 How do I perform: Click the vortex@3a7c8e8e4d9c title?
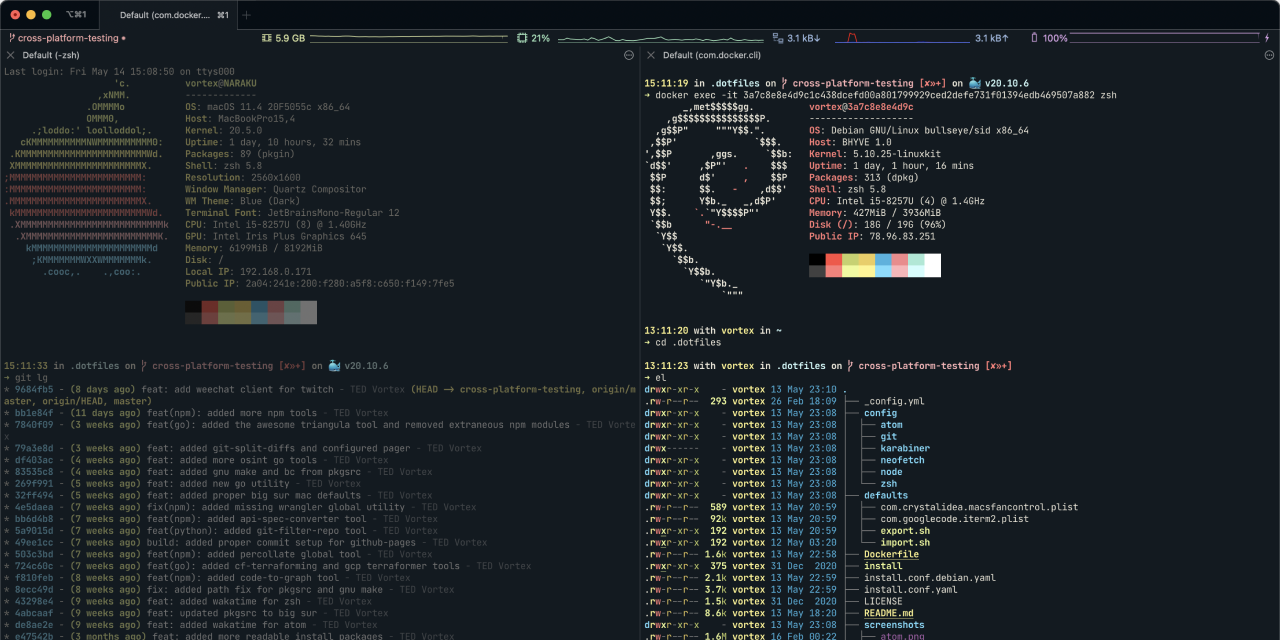coord(861,107)
